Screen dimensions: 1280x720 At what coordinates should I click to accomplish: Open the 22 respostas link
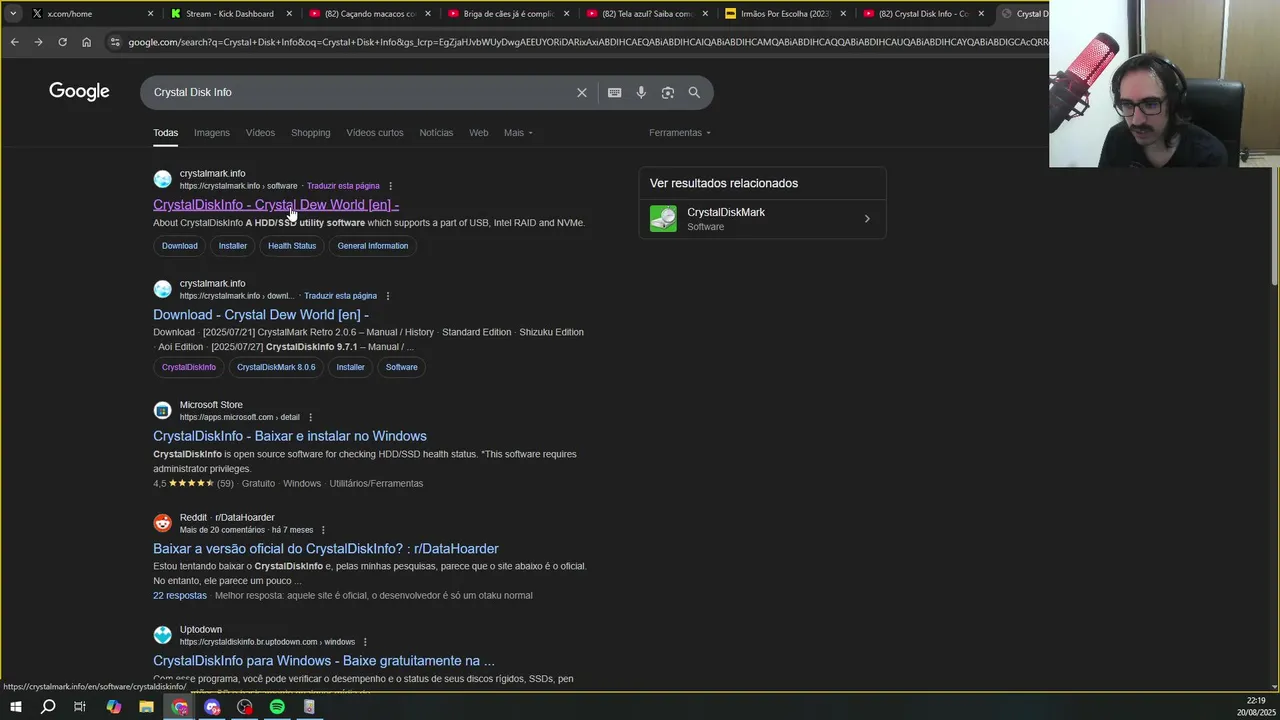(x=180, y=596)
